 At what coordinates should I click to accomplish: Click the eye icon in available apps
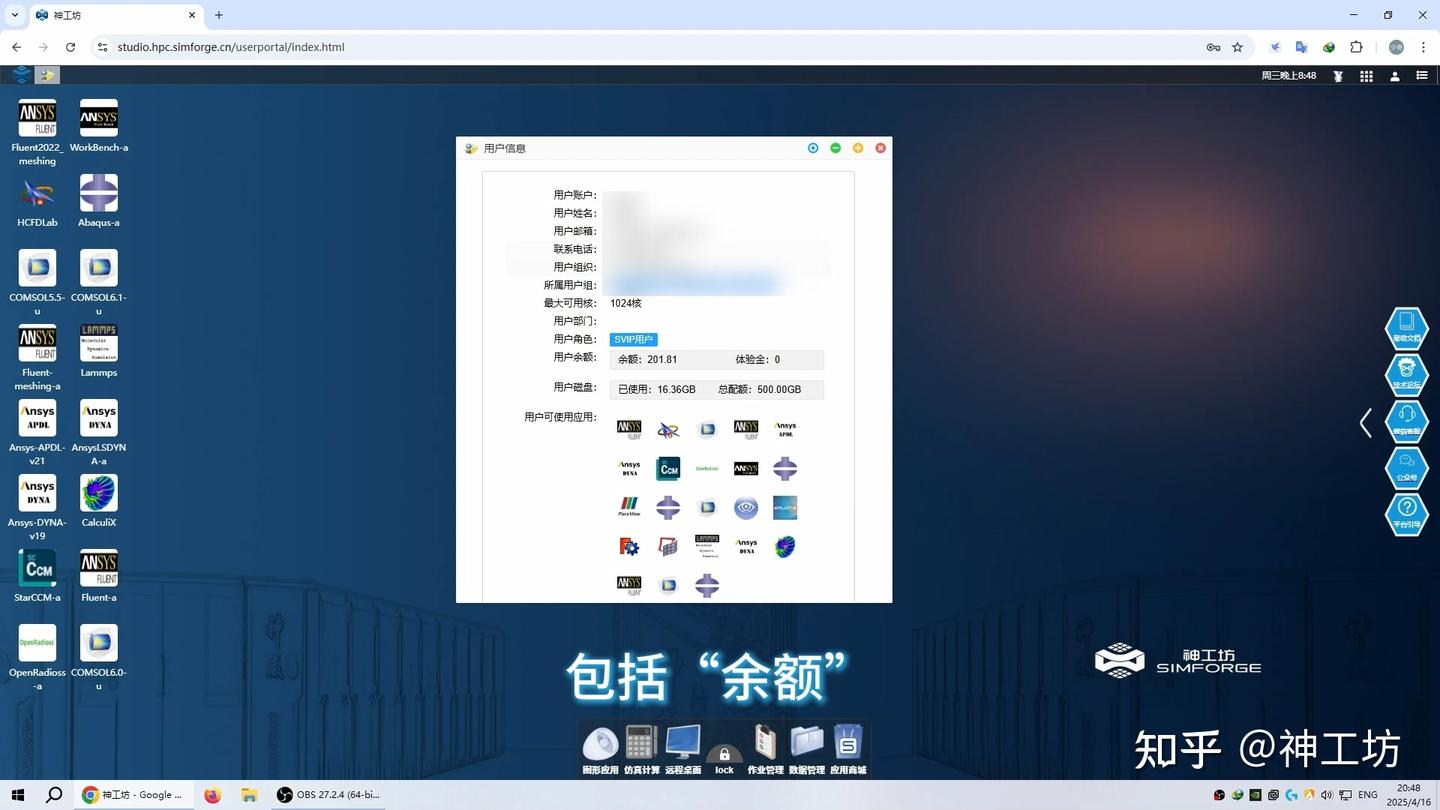(746, 507)
